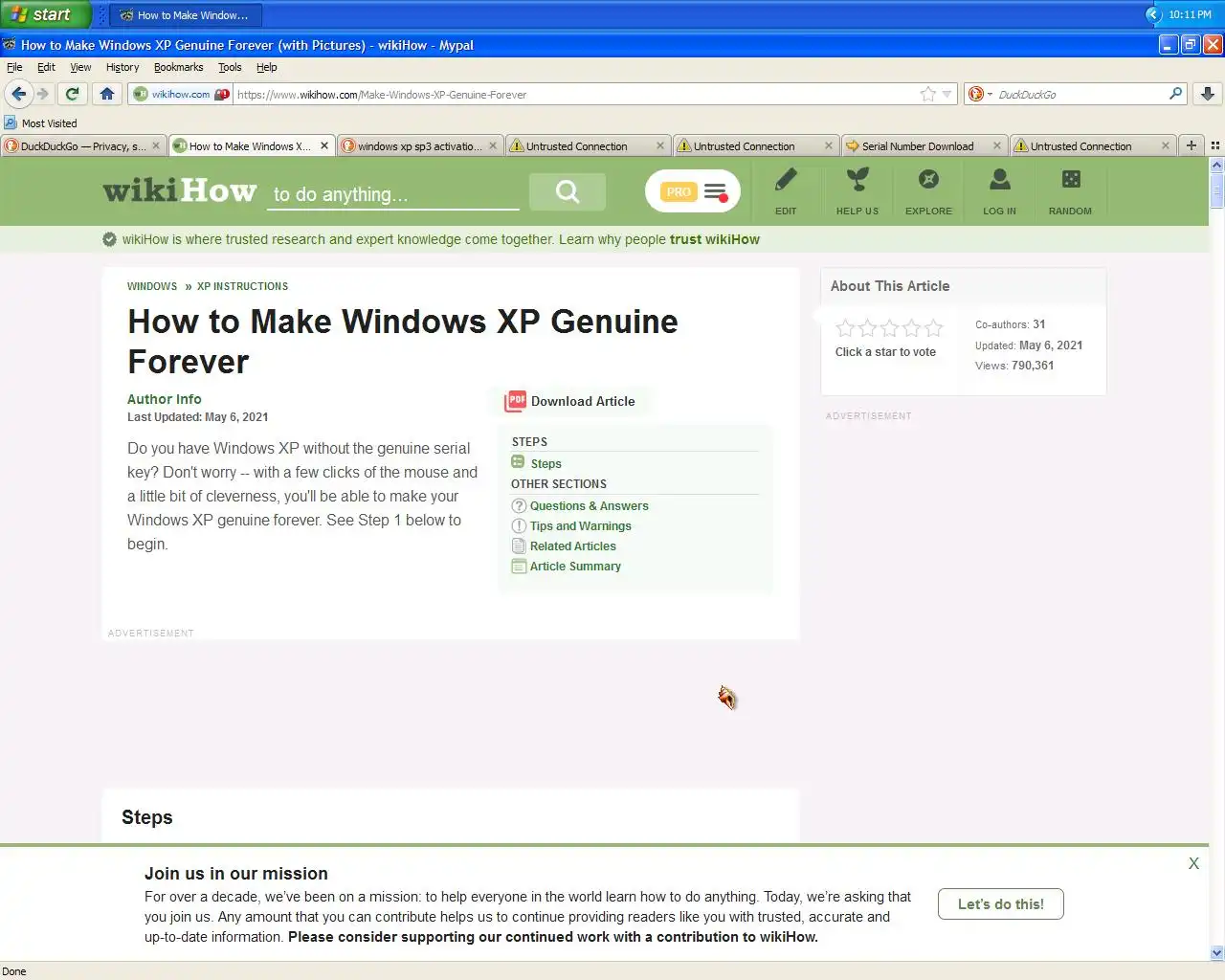
Task: Click the Let's do this! button
Action: tap(1001, 903)
